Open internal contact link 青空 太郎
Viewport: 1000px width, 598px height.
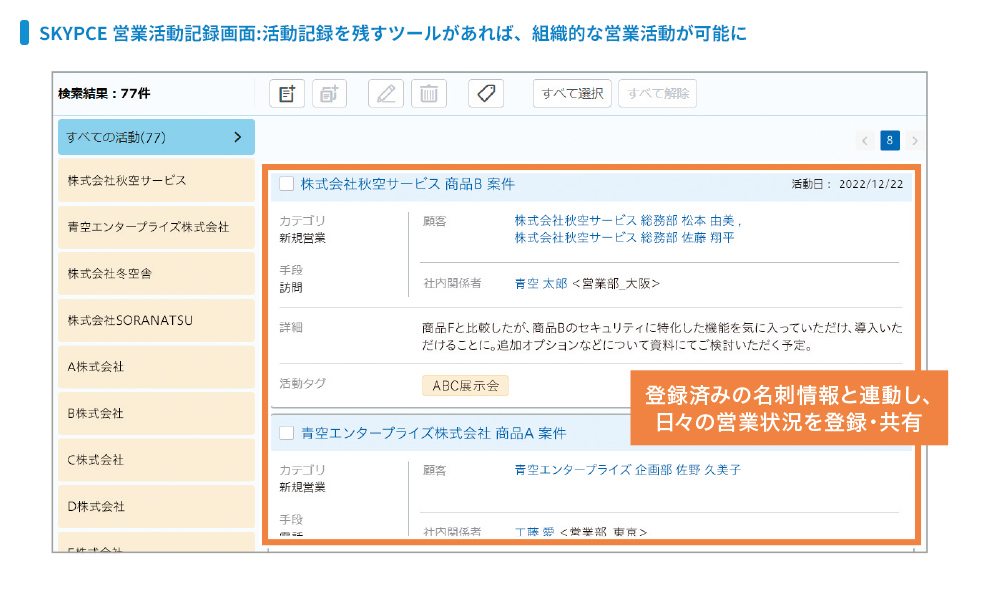(541, 284)
